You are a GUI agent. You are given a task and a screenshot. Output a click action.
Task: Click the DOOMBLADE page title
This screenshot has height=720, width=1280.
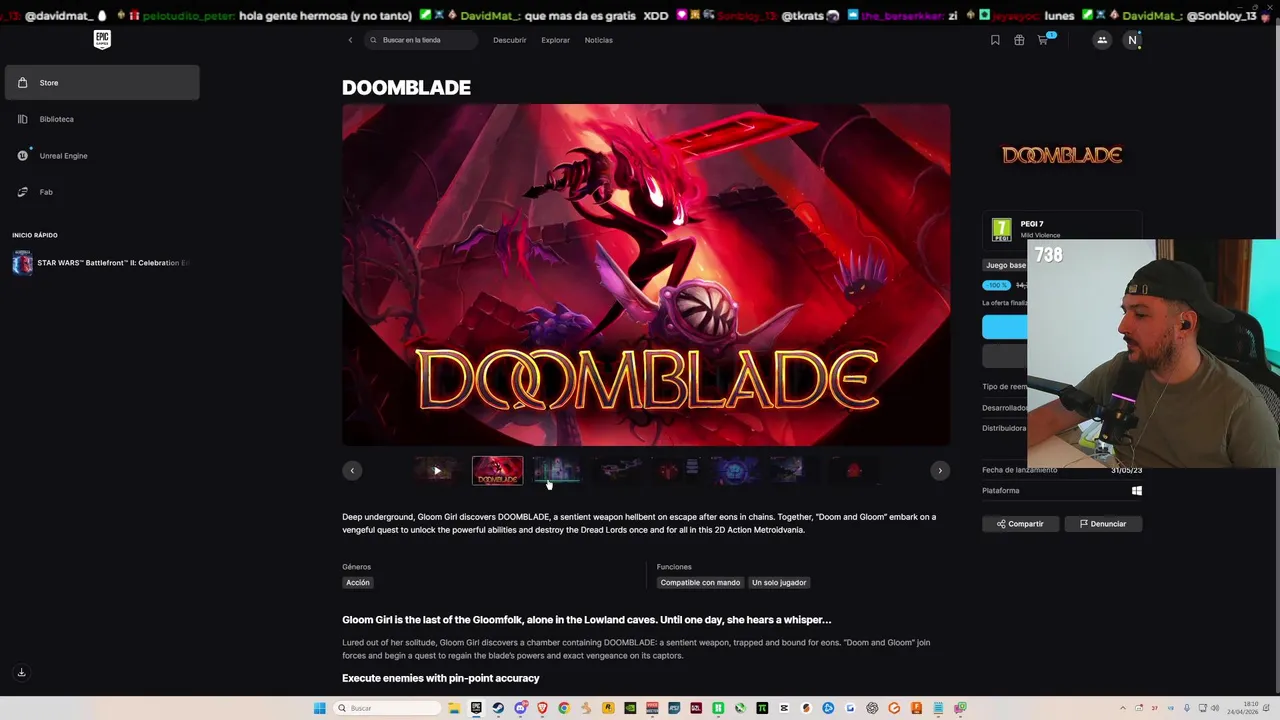point(406,88)
